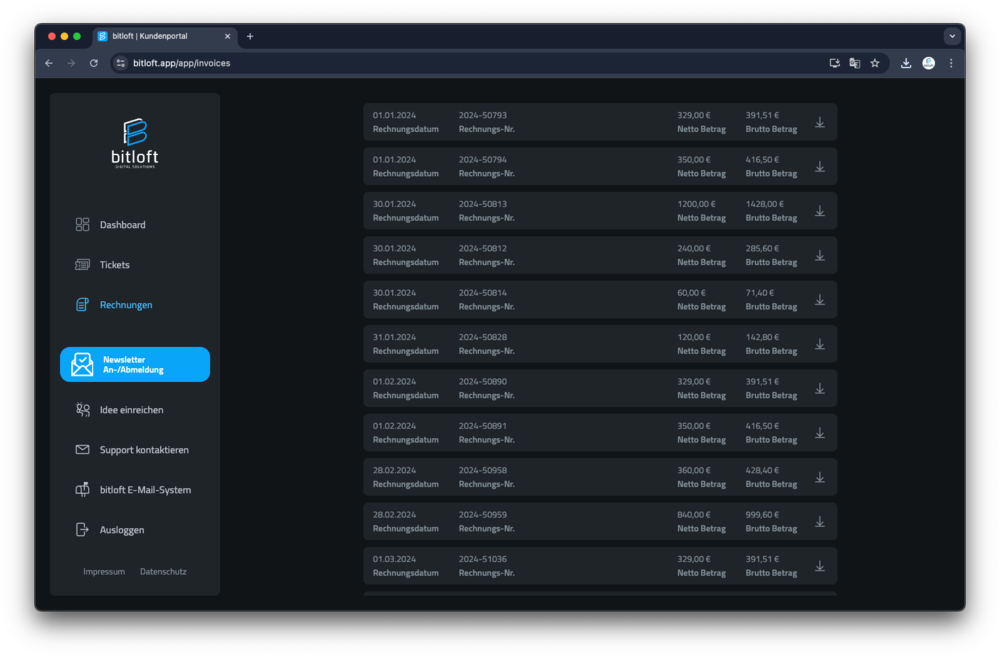This screenshot has width=1000, height=657.
Task: Click the date 31.01.2024
Action: (x=394, y=337)
